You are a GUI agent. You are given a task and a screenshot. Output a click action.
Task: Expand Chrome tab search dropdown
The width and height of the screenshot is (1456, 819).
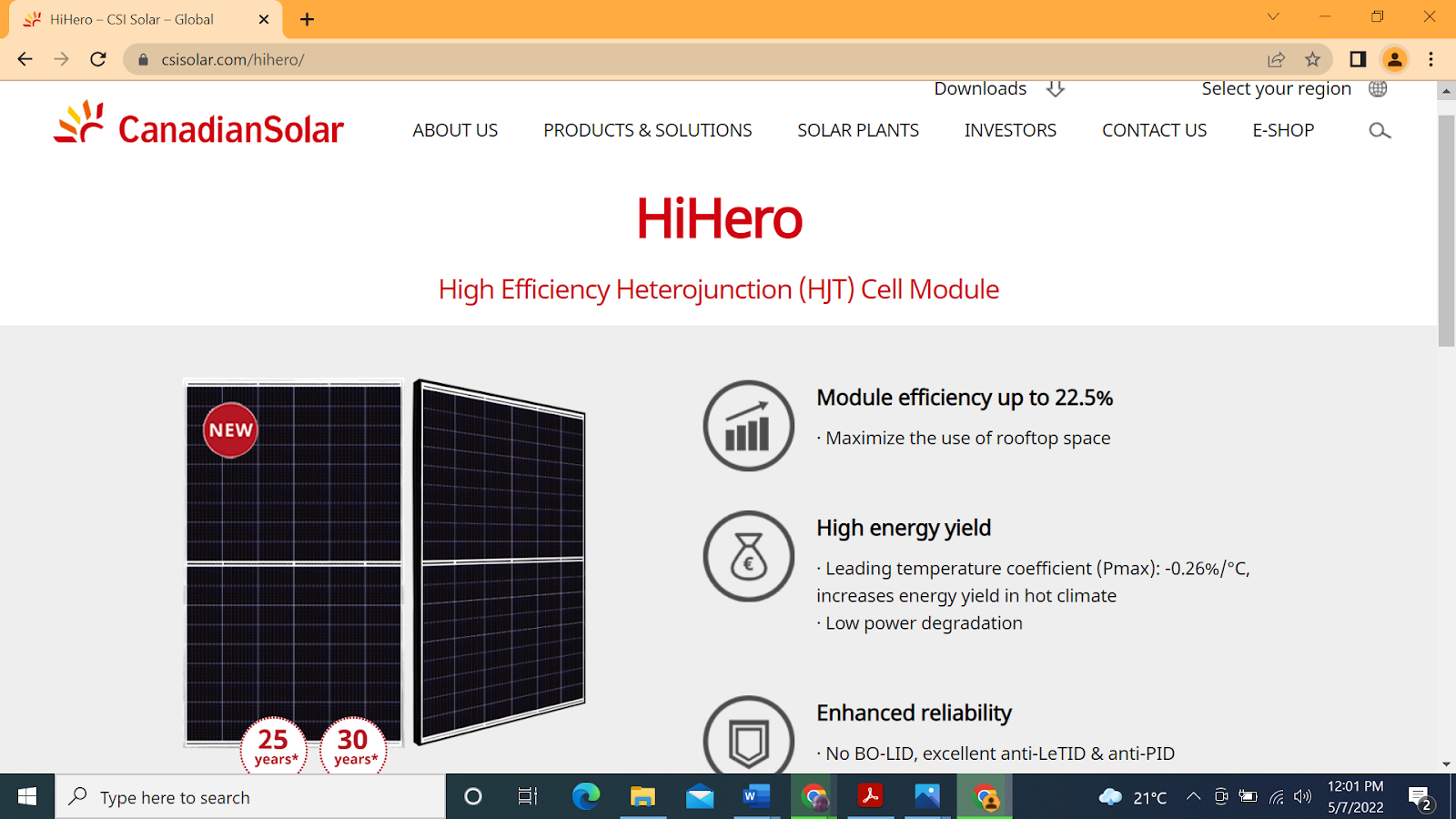point(1273,17)
